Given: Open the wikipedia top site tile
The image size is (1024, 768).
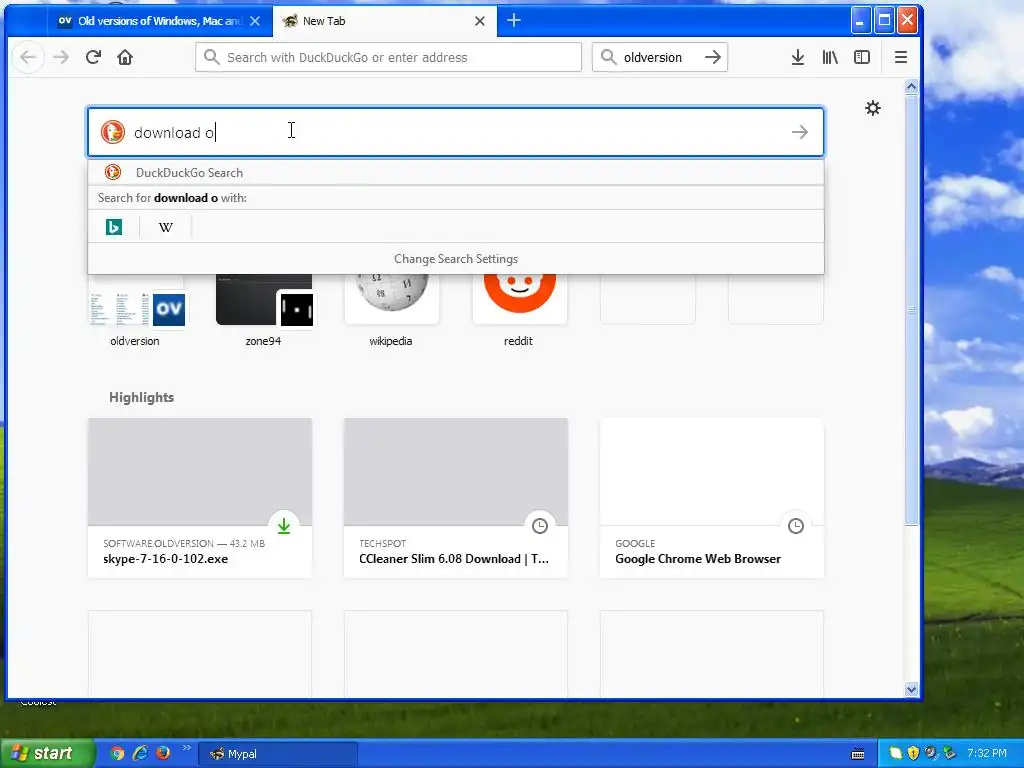Looking at the screenshot, I should tap(392, 310).
